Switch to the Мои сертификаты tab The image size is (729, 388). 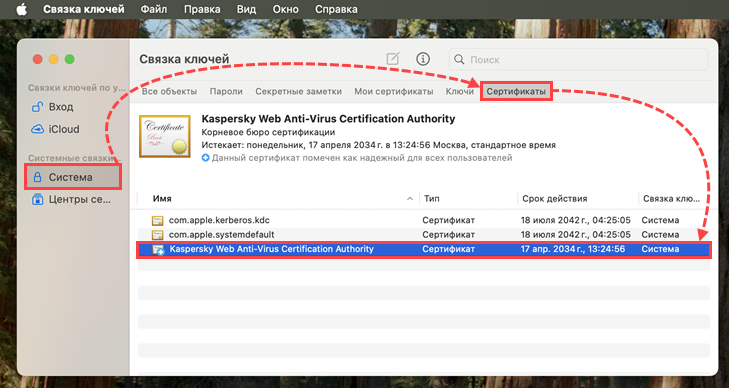[394, 92]
